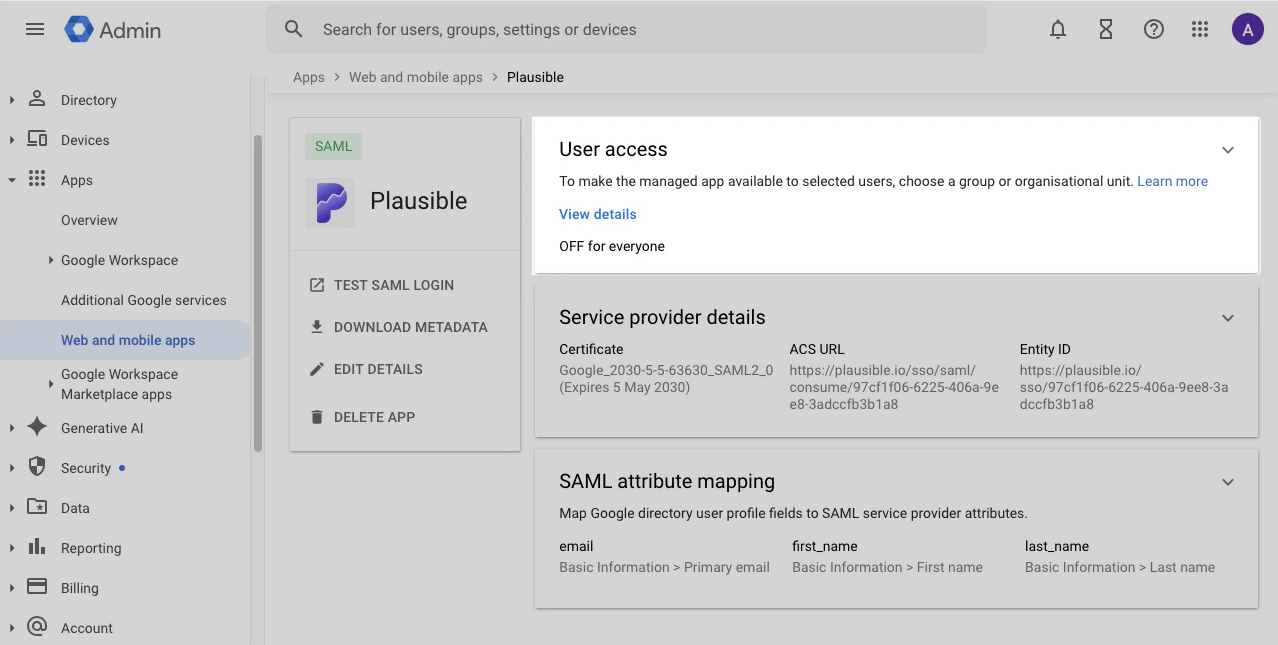
Task: Click the edit details pencil icon
Action: coord(317,369)
